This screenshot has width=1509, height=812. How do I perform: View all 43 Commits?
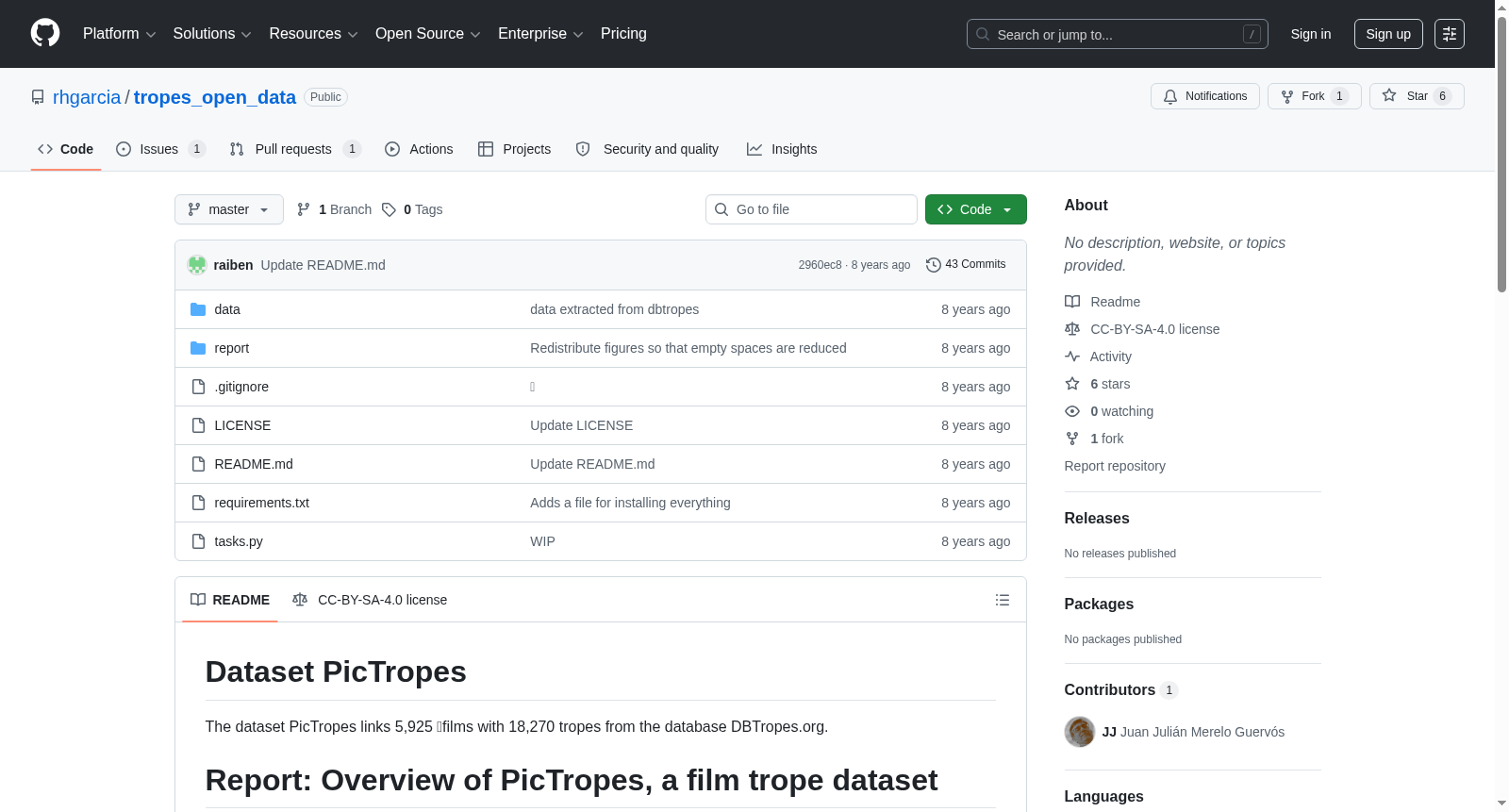[967, 265]
